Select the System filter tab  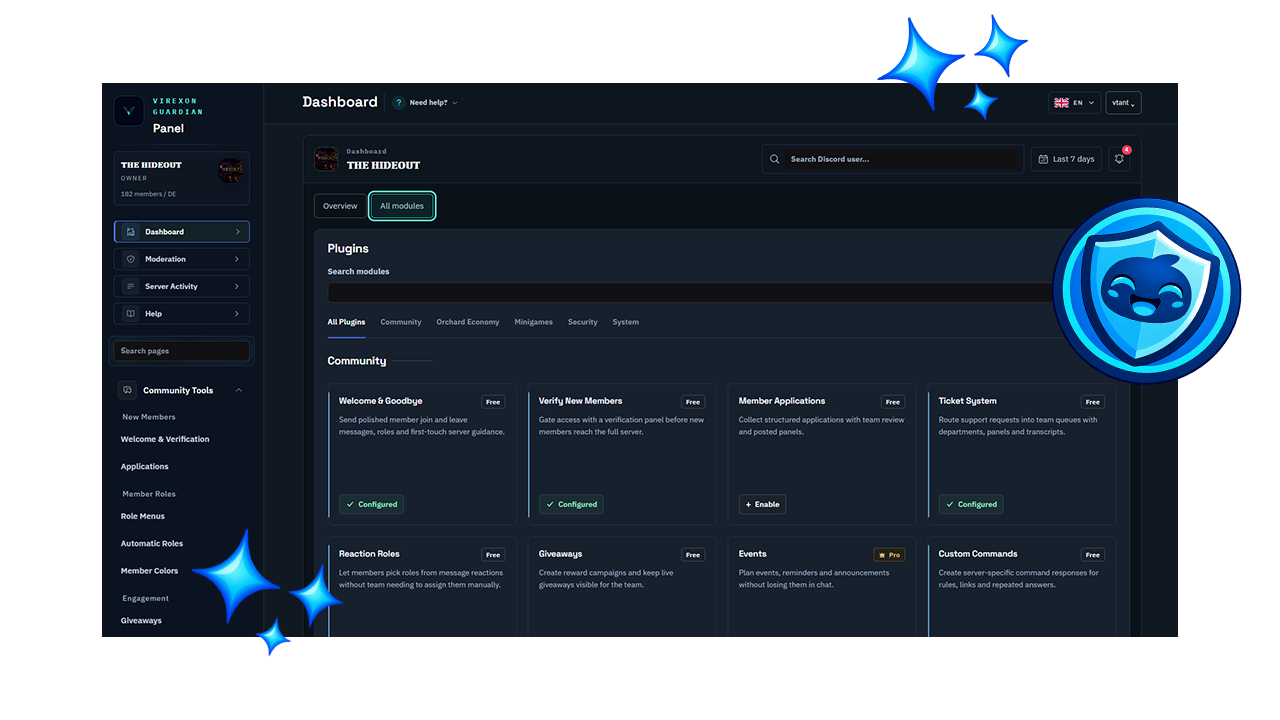tap(626, 322)
